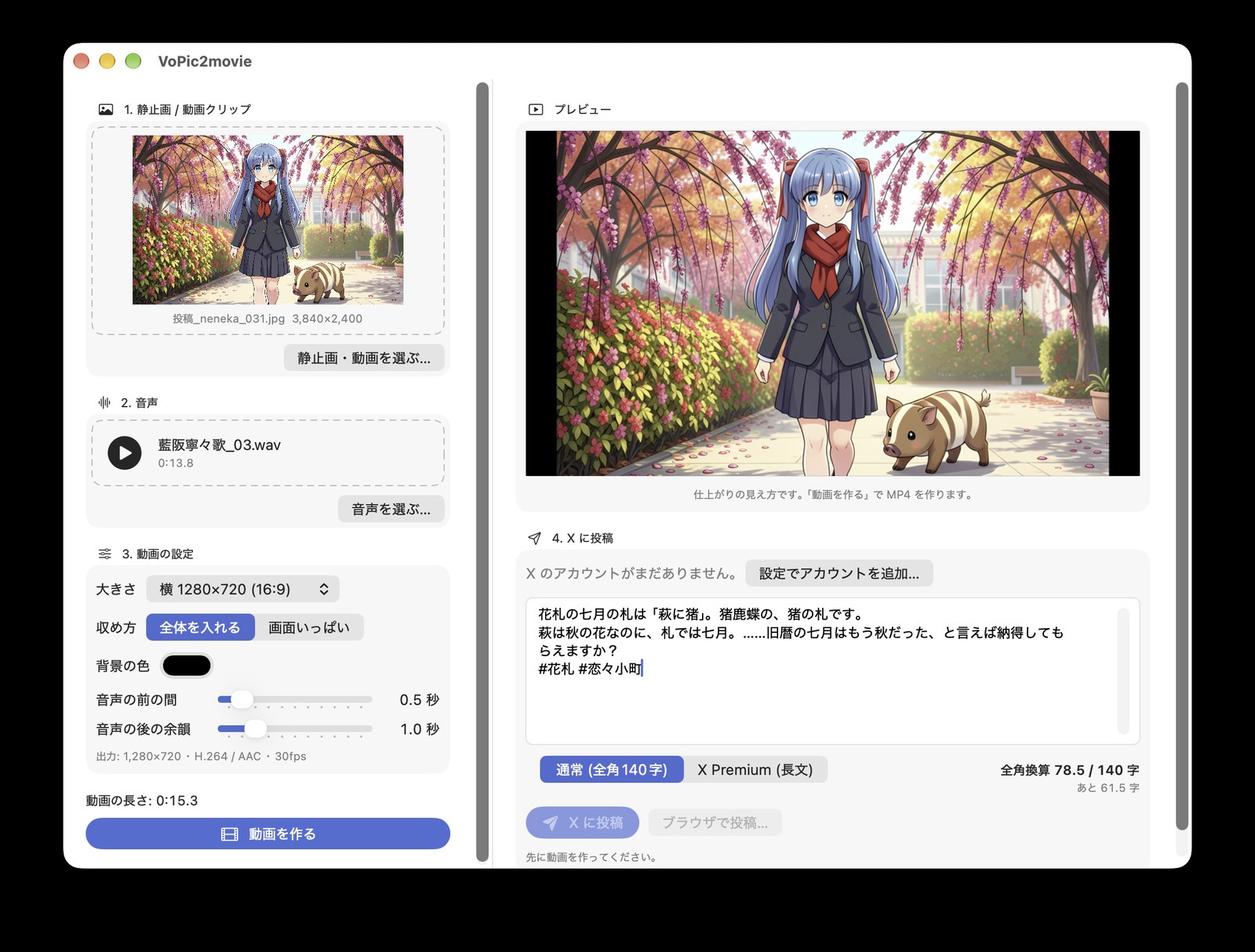The width and height of the screenshot is (1255, 952).
Task: Click the large preview image
Action: click(x=832, y=303)
